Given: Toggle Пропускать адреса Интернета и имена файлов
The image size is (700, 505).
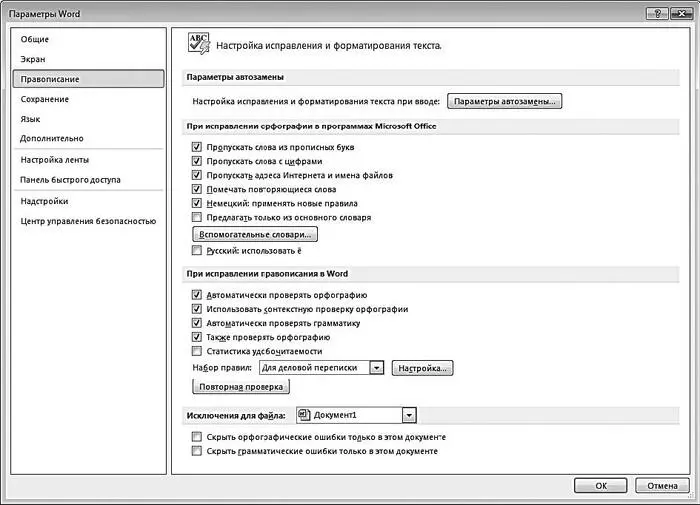Looking at the screenshot, I should [196, 175].
